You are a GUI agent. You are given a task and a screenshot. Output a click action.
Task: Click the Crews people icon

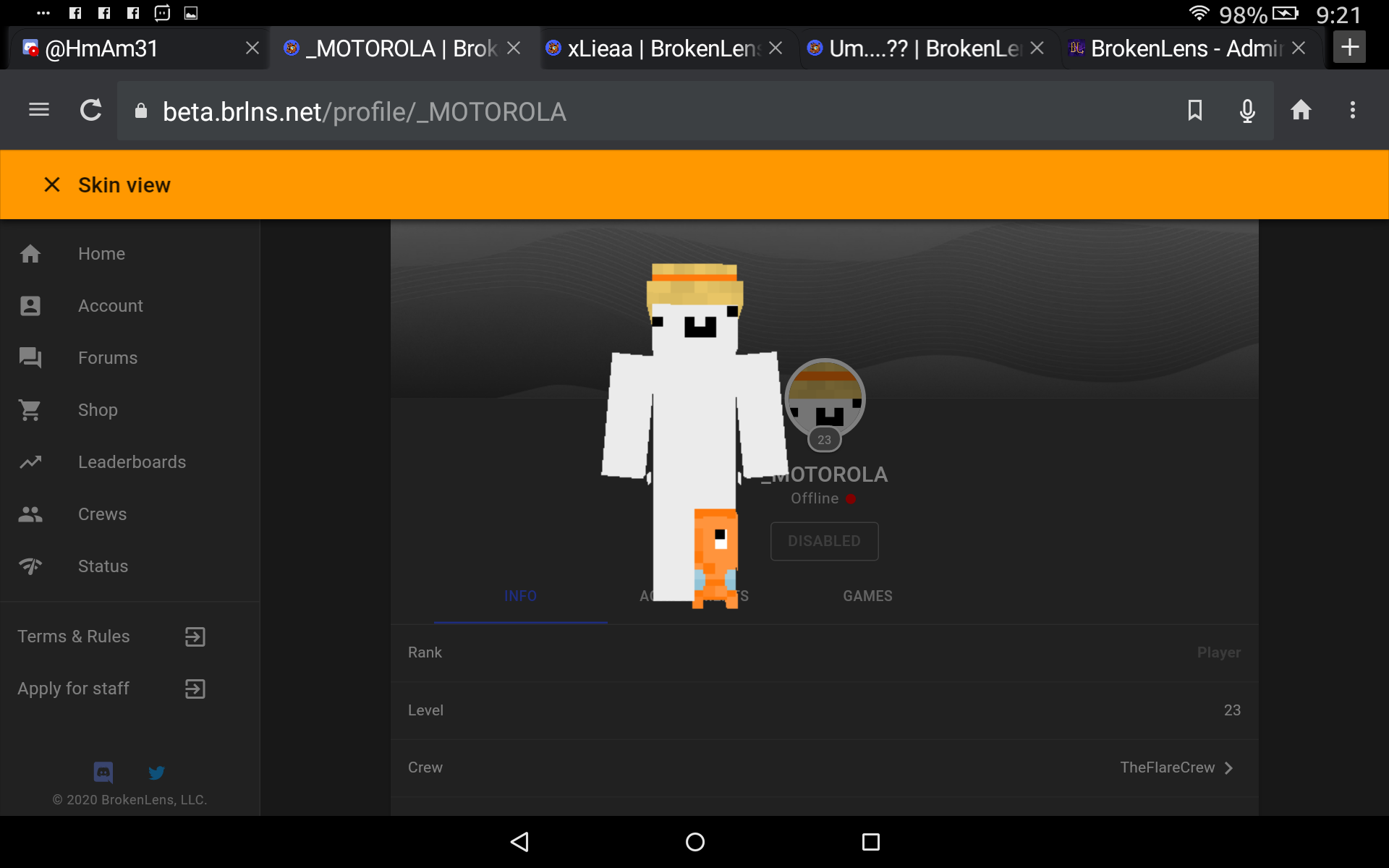coord(30,514)
